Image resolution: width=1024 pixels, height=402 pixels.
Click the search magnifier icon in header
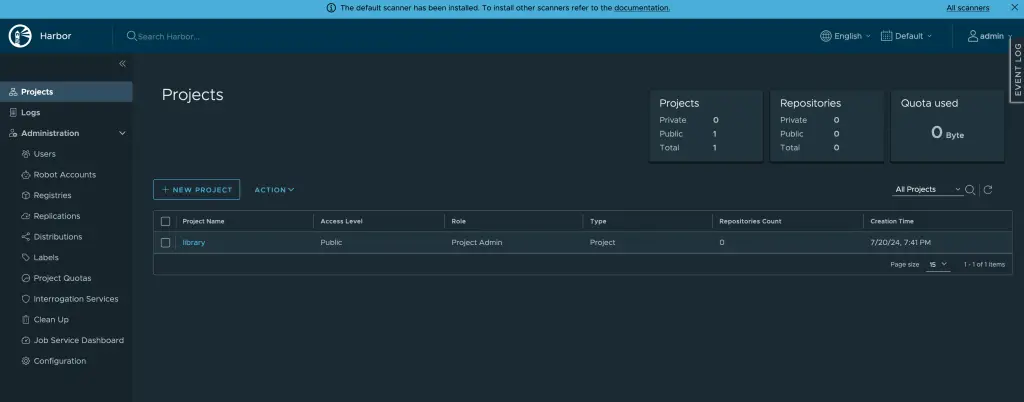(131, 36)
